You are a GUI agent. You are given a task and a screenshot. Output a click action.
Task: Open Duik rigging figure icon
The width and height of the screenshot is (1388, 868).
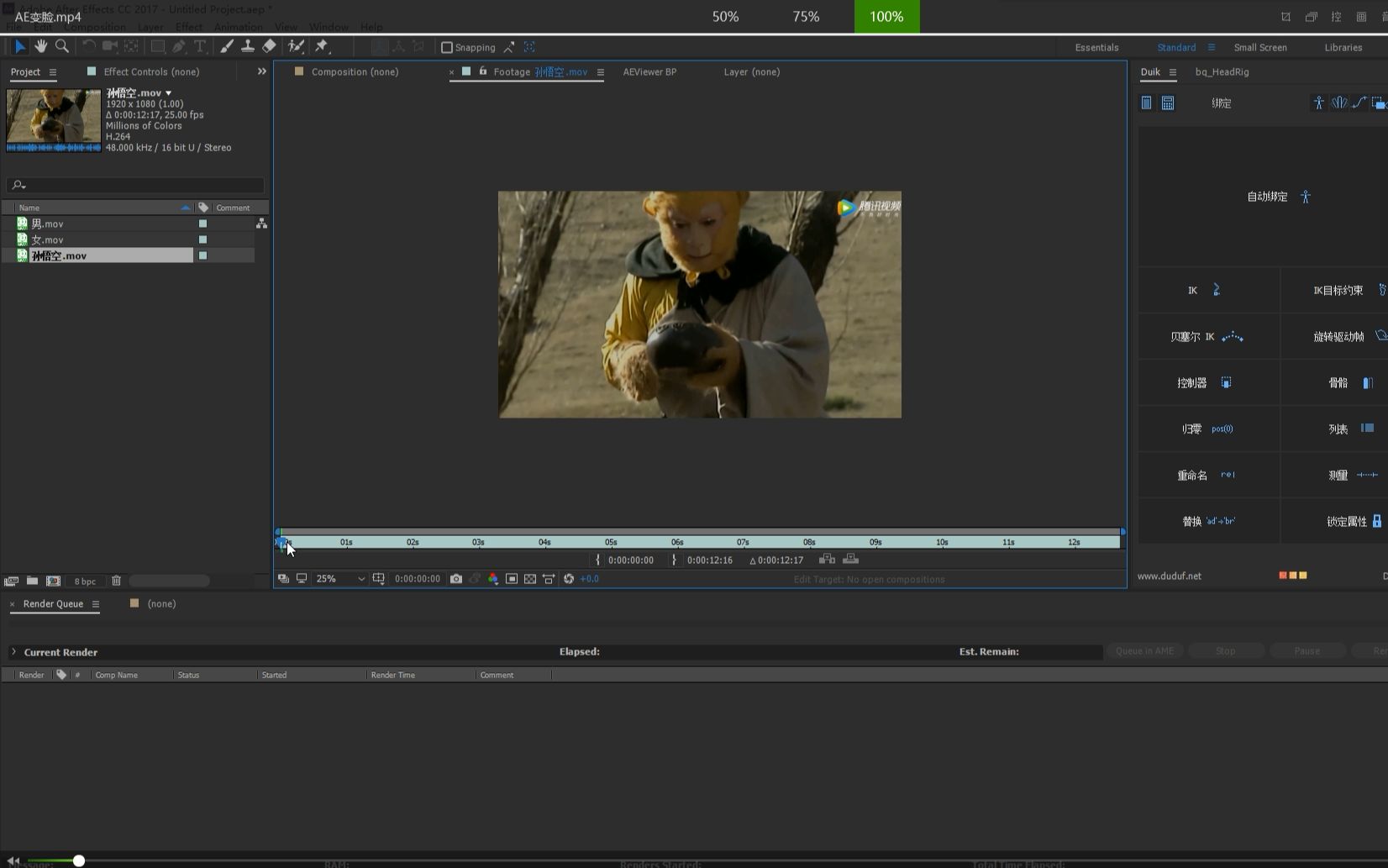(x=1319, y=103)
